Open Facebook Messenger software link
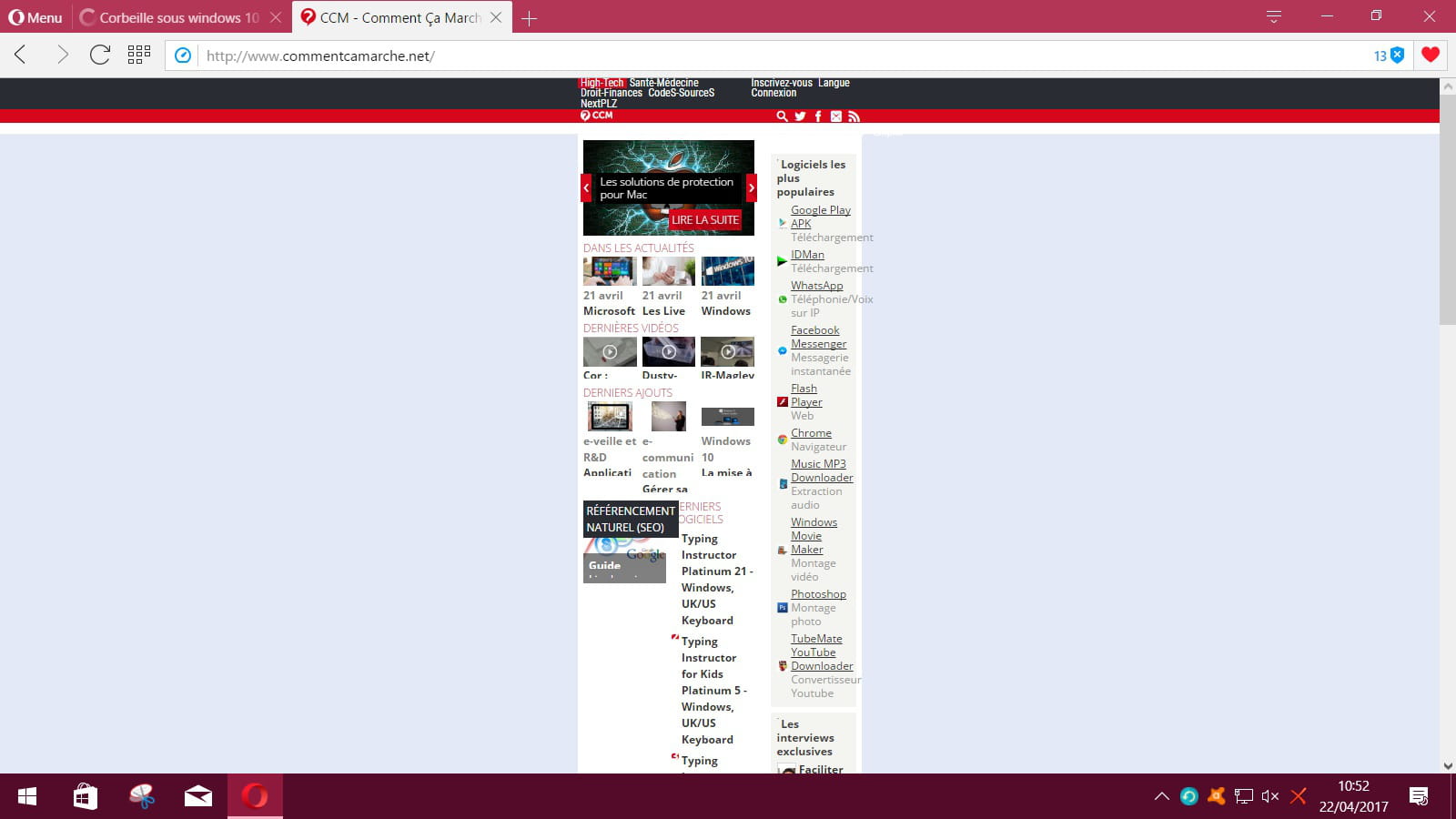1456x819 pixels. coord(818,337)
